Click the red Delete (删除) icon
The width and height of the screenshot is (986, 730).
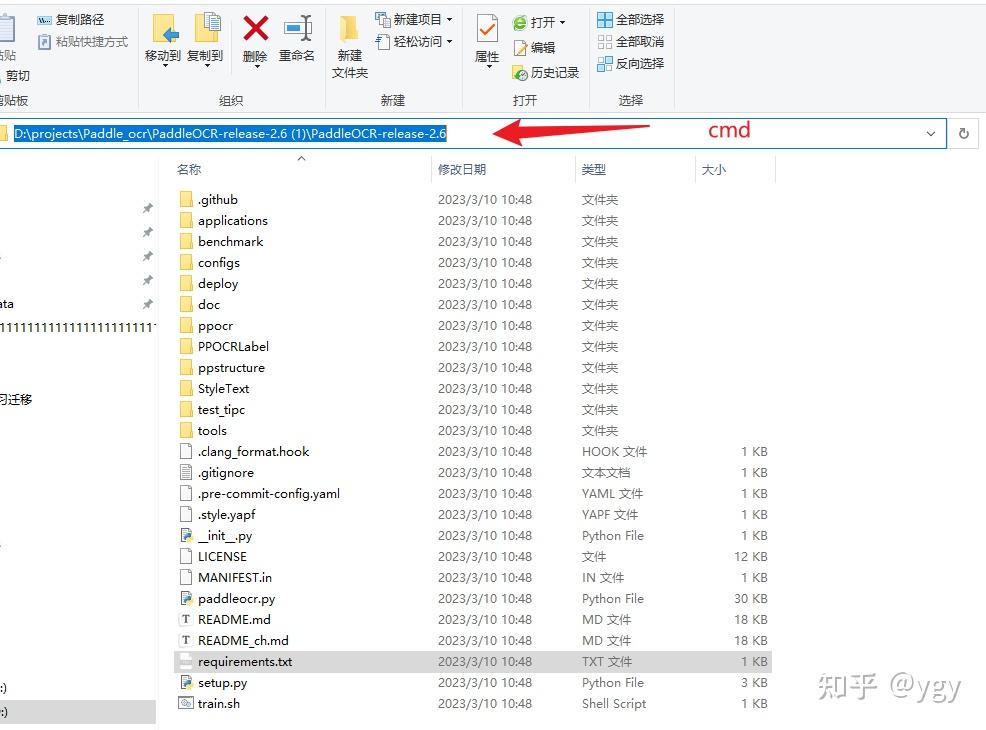point(255,28)
